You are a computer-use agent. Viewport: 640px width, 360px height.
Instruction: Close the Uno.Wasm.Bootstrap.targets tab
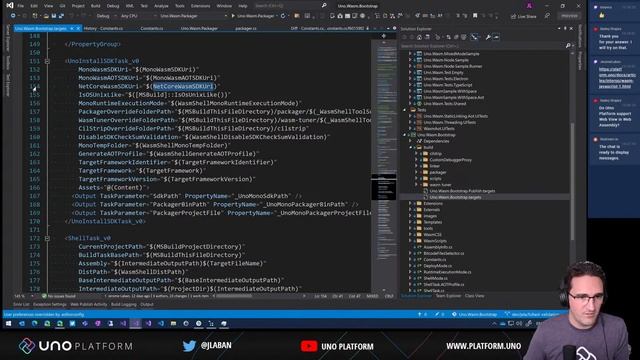tap(78, 29)
